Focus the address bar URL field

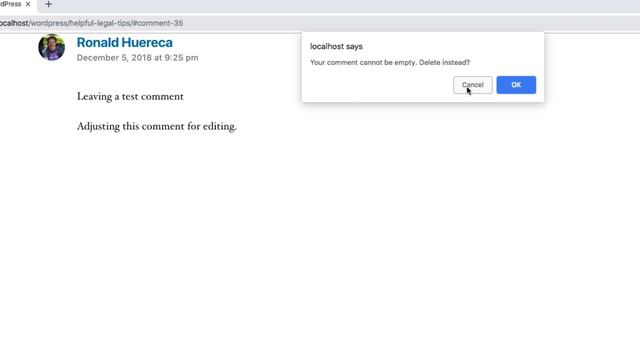(x=320, y=23)
